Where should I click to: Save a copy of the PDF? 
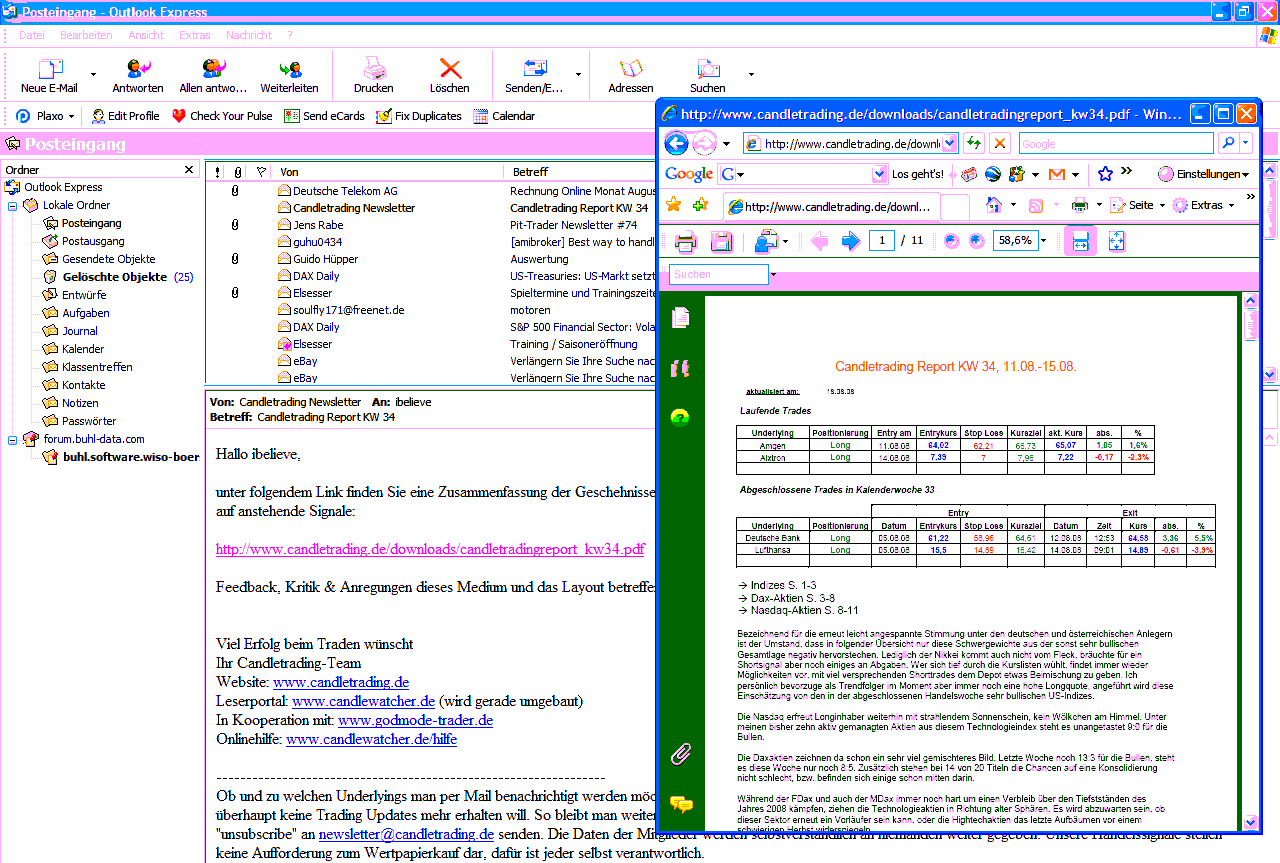coord(721,241)
